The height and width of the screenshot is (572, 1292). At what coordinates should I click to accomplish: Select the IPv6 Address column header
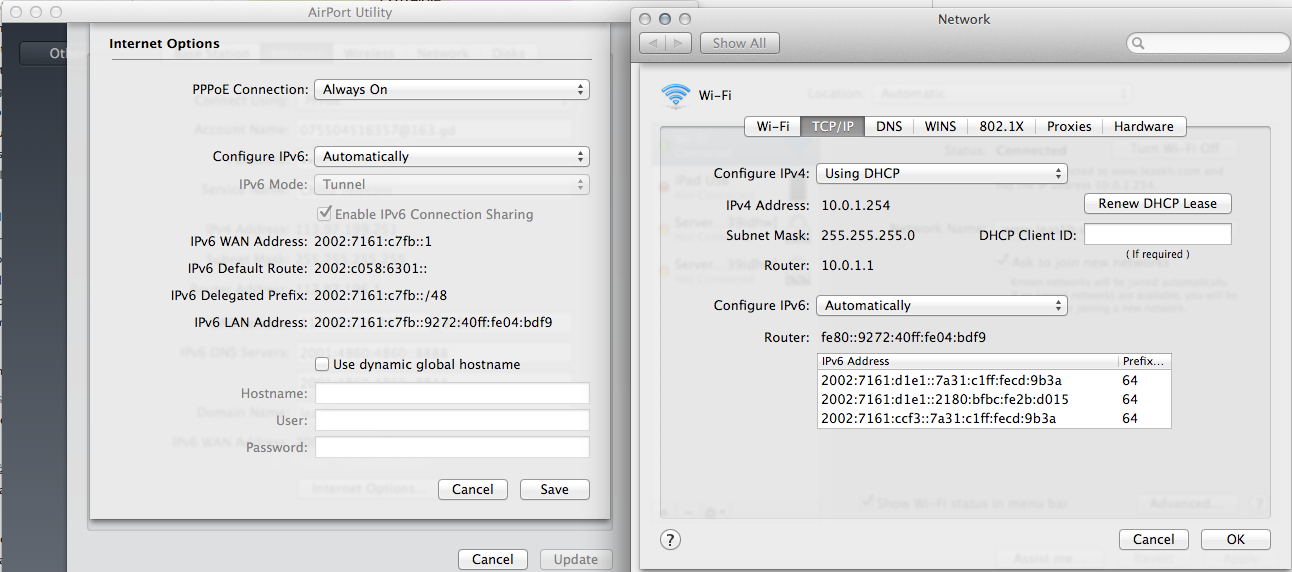coord(967,361)
